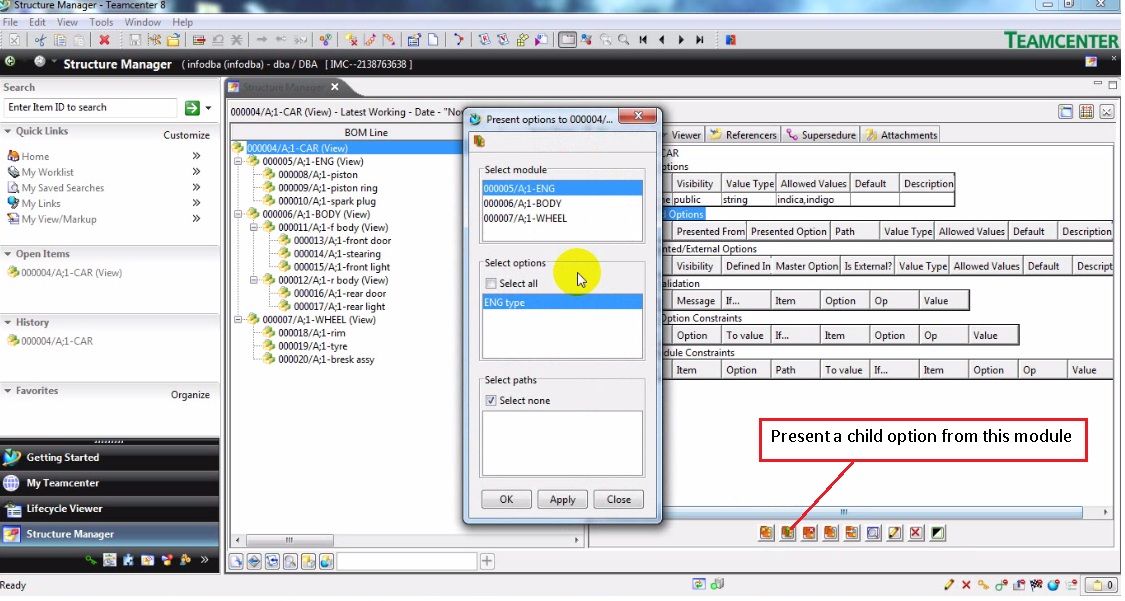The height and width of the screenshot is (601, 1125).
Task: Click the red X delete icon near the pencil icon
Action: click(916, 533)
